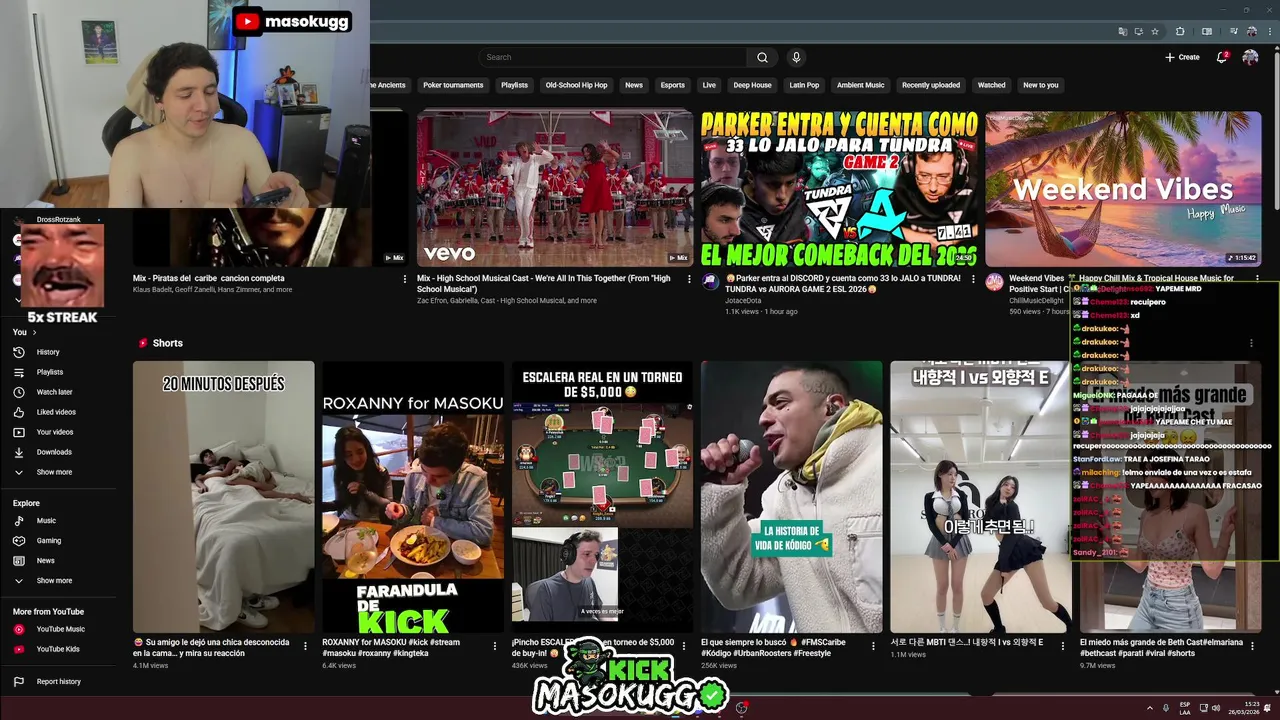This screenshot has height=720, width=1280.
Task: Open the browser extensions puzzle icon
Action: 1180,31
